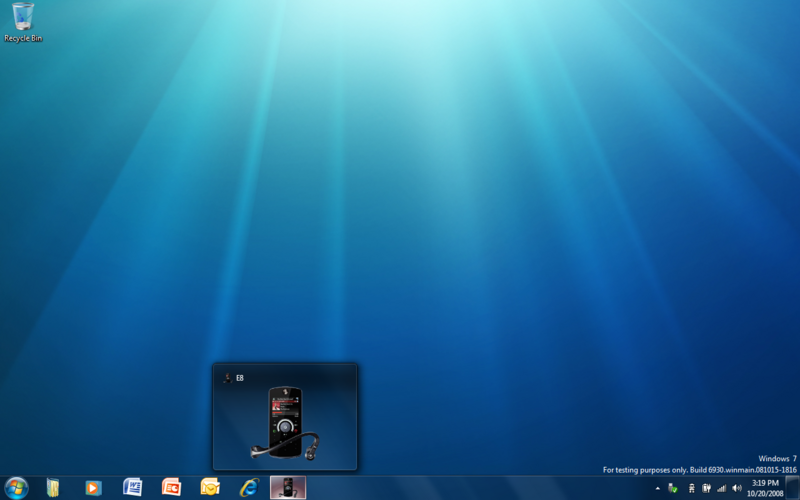
Task: Click the E8 device taskbar button
Action: click(288, 487)
